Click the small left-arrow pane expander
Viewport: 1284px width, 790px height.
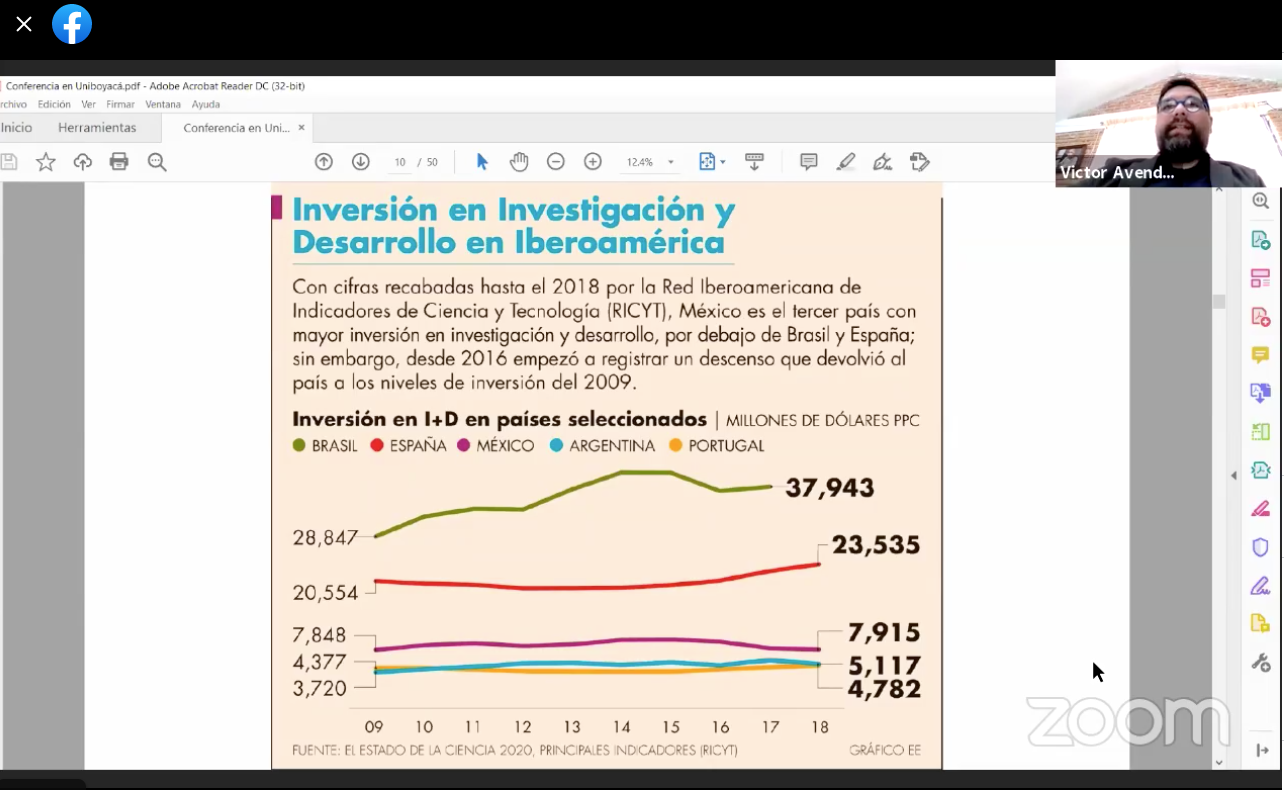pyautogui.click(x=1234, y=476)
